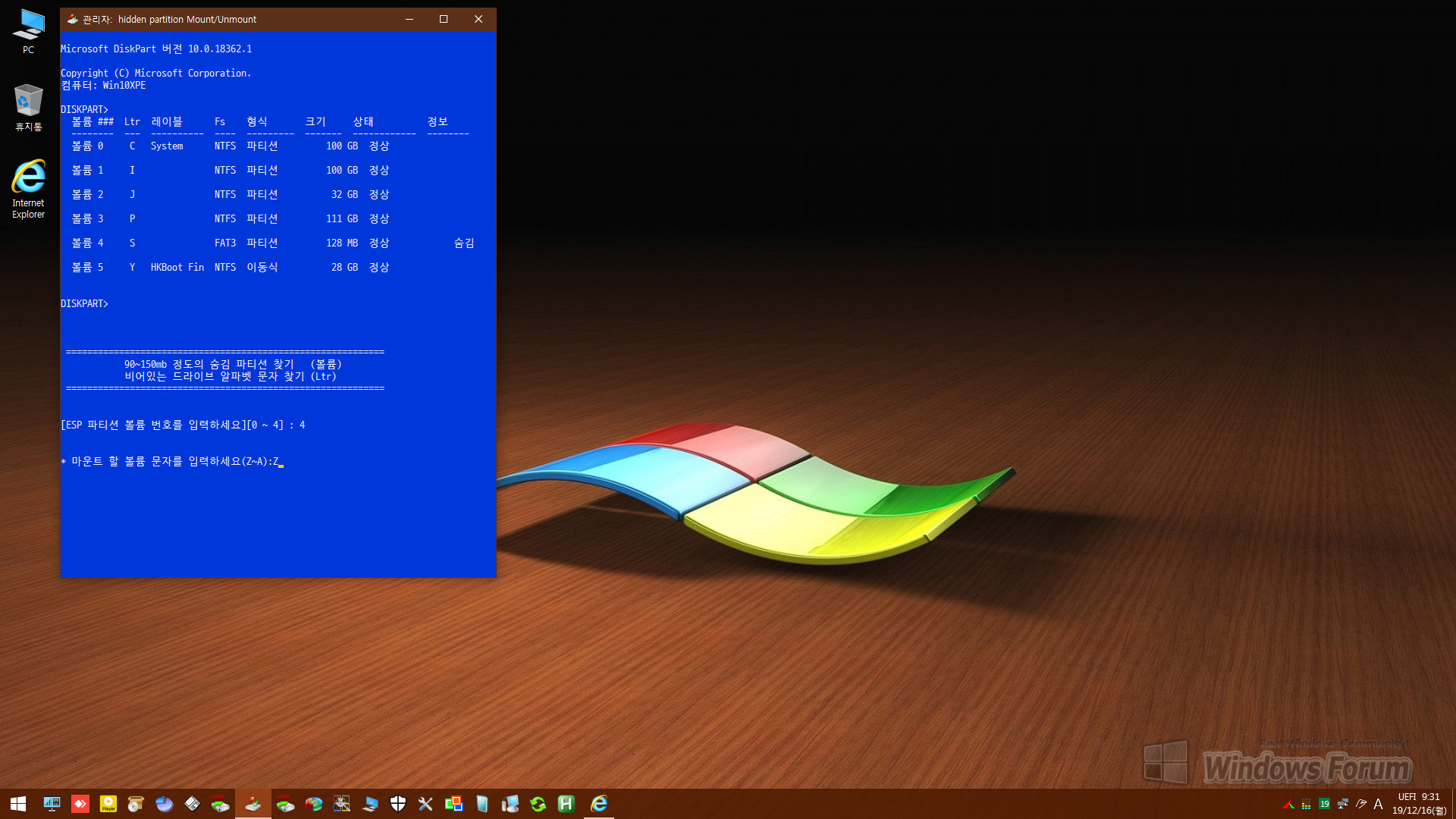Image resolution: width=1456 pixels, height=819 pixels.
Task: Minimize the hidden partition Mount/Unmount window
Action: (409, 19)
